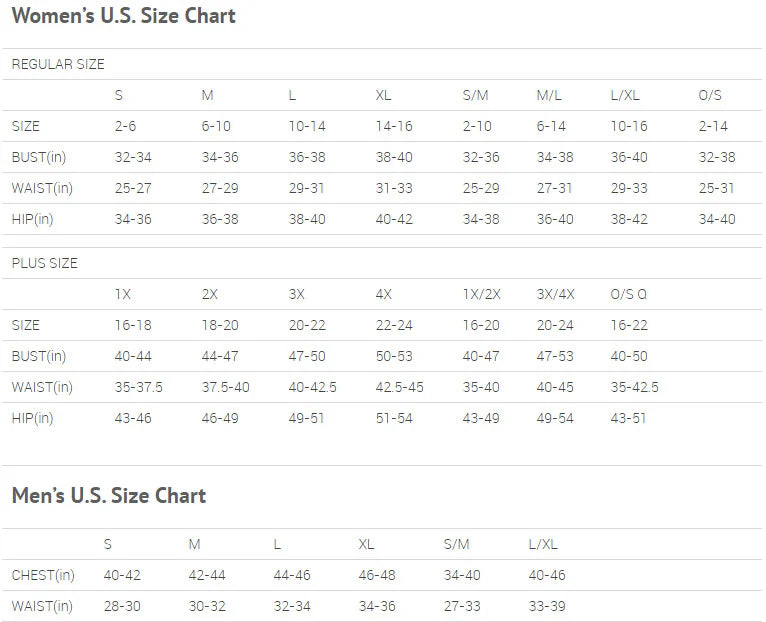Select the 46-48 chest value for men's XL

[x=377, y=575]
